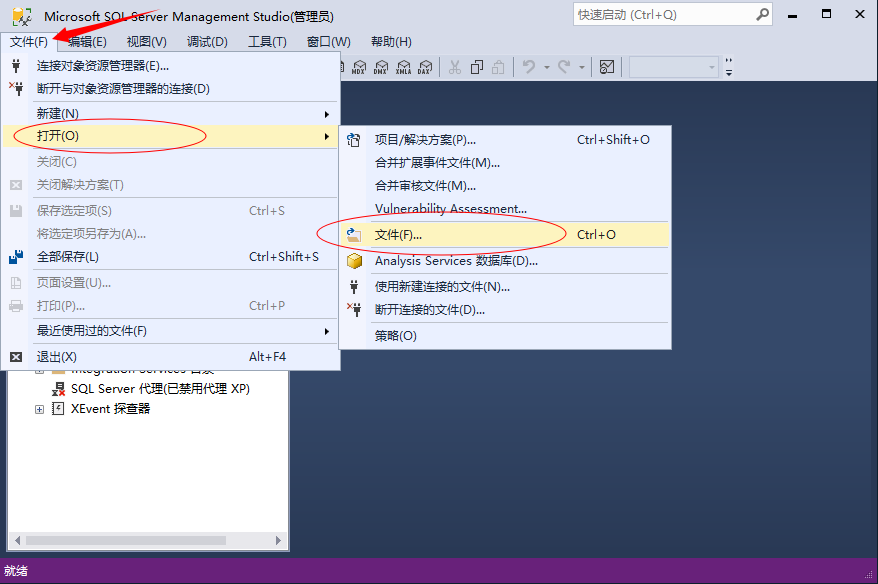Choose 连接对象资源管理器(E)... from File menu
Viewport: 878px width, 584px height.
171,66
